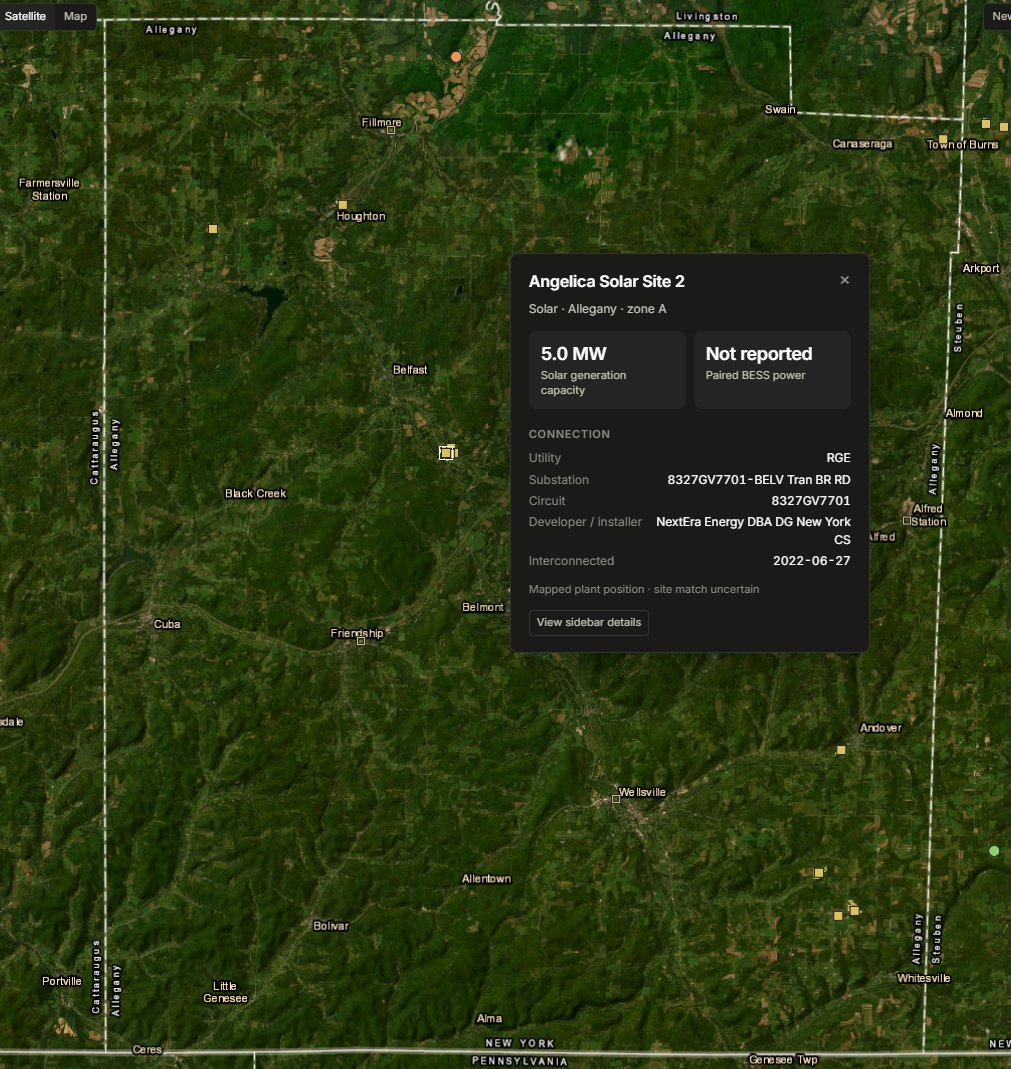Screen dimensions: 1011x1069
Task: Switch to Satellite view
Action: (25, 16)
